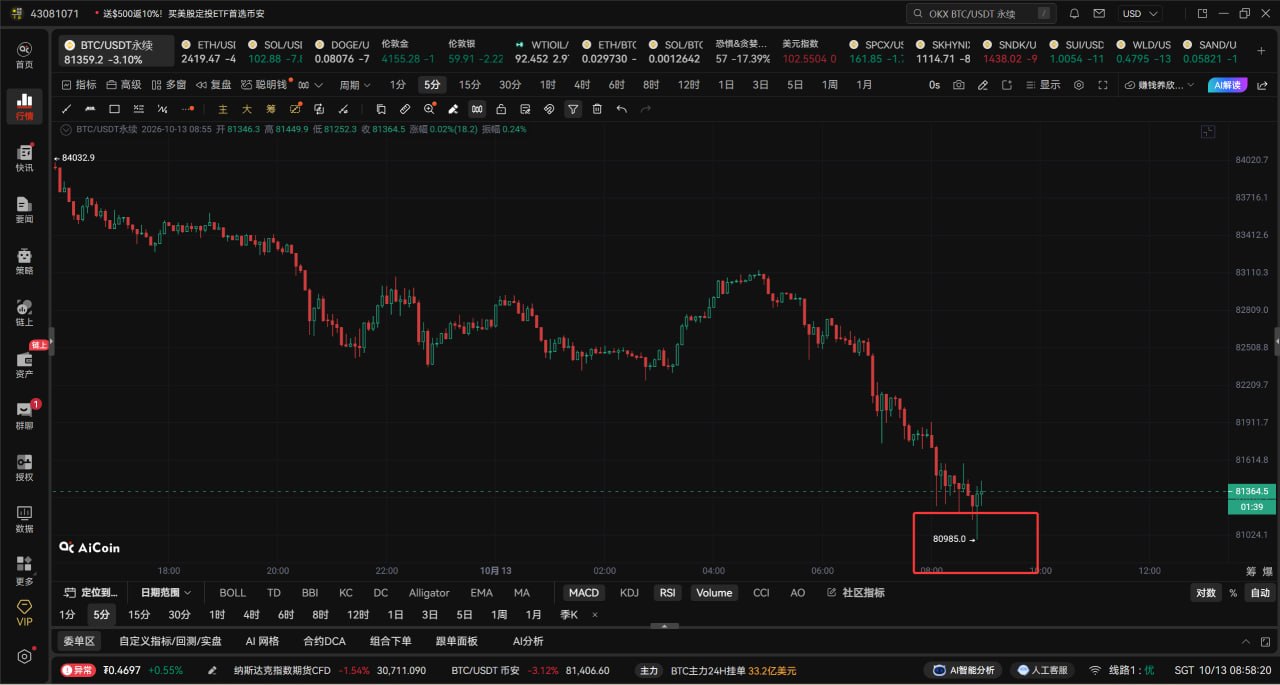
Task: Open the 赚钱养欣 layout dropdown
Action: click(x=1159, y=85)
